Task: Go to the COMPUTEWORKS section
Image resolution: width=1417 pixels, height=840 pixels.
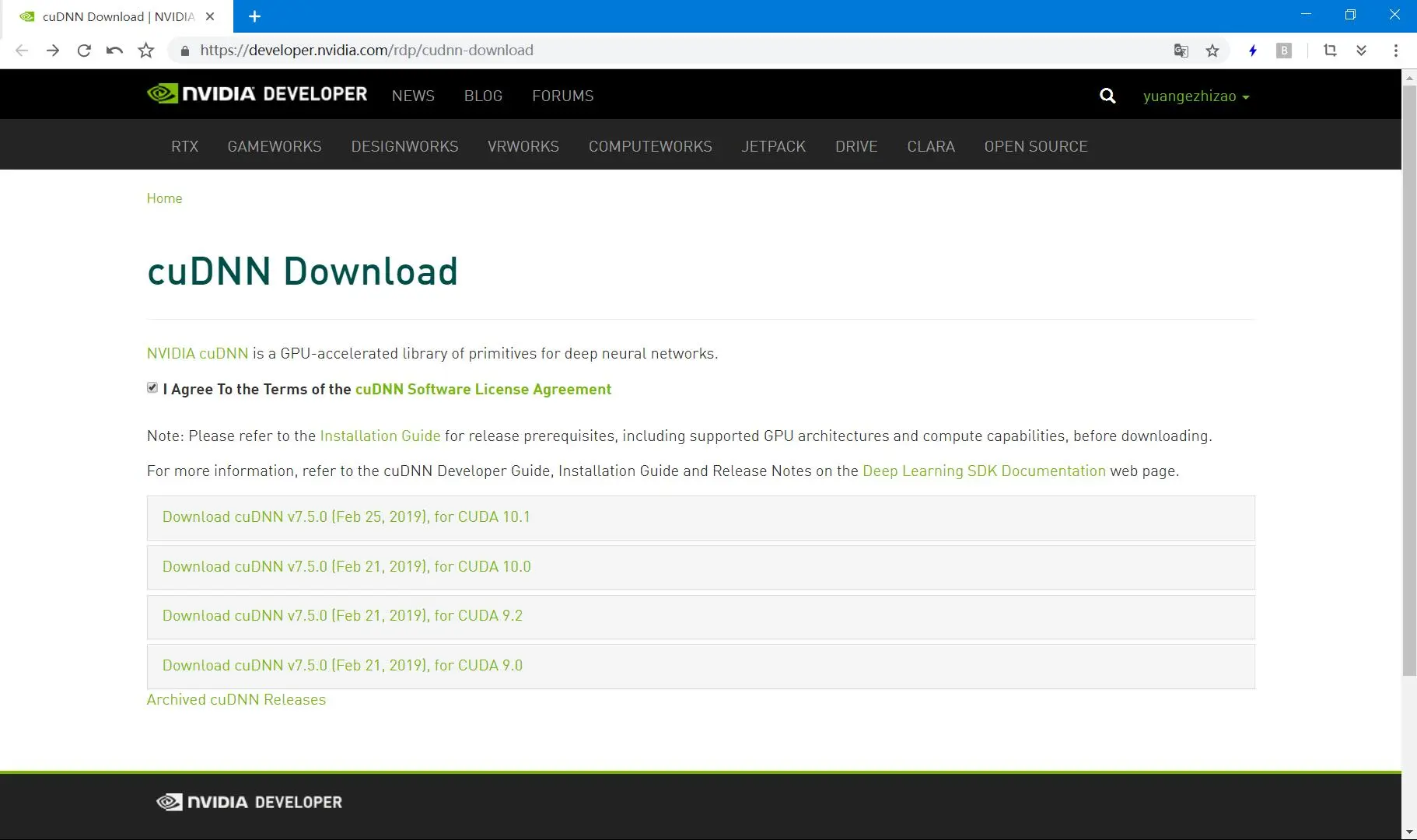Action: pyautogui.click(x=650, y=146)
